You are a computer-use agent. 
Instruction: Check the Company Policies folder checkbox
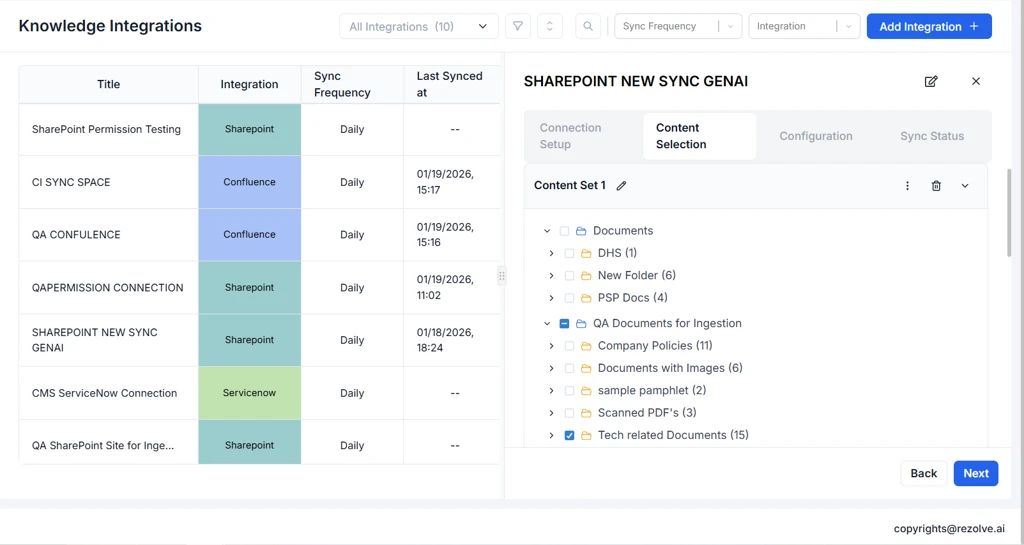click(569, 346)
